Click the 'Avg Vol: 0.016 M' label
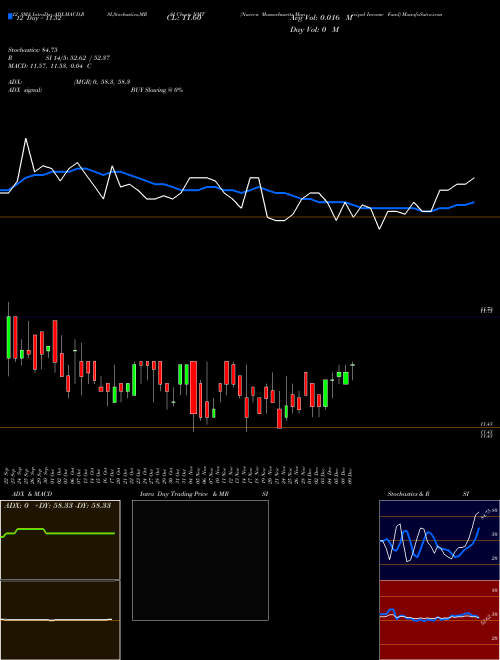 tap(321, 18)
